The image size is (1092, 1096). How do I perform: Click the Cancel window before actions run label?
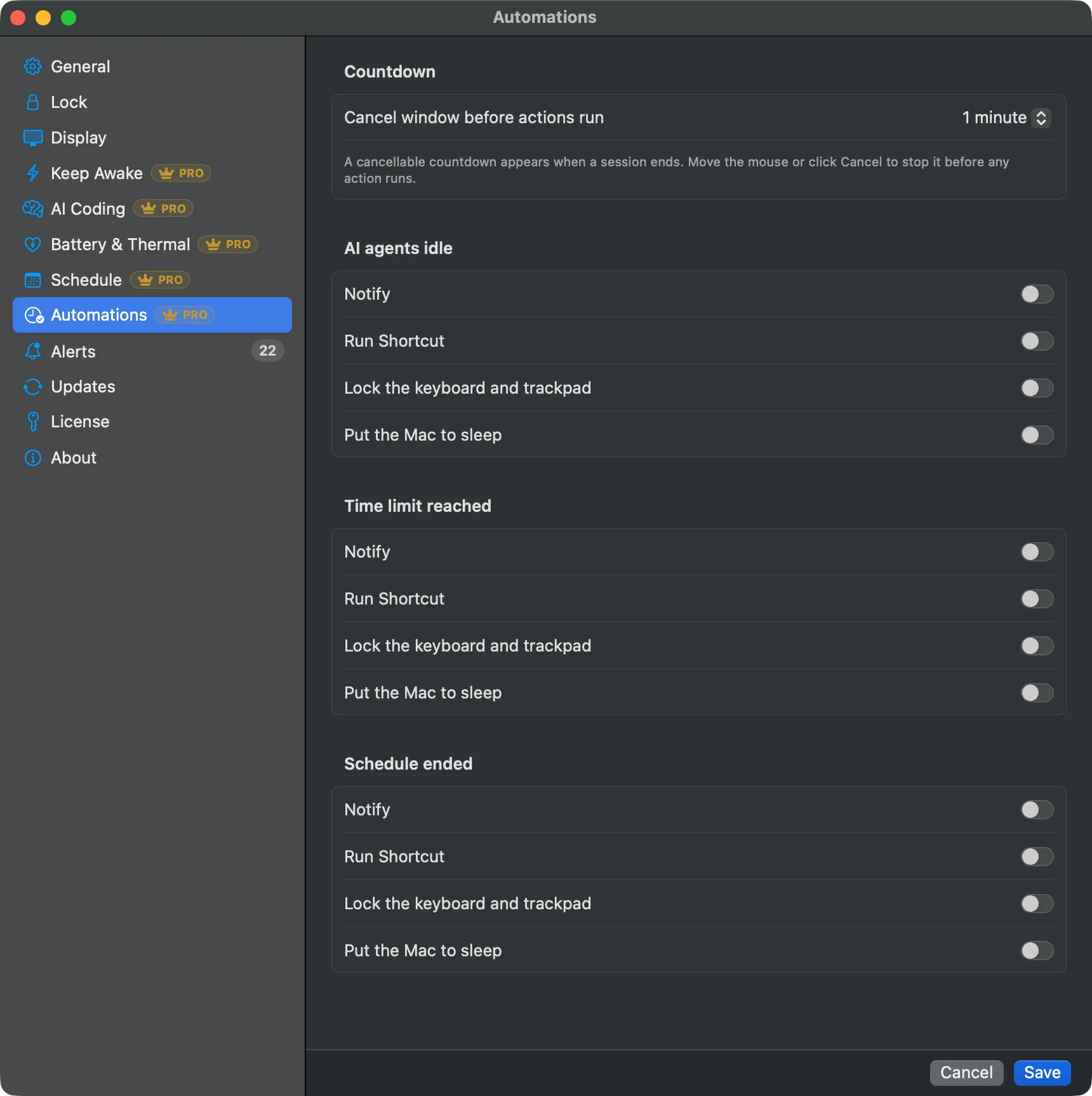tap(474, 117)
